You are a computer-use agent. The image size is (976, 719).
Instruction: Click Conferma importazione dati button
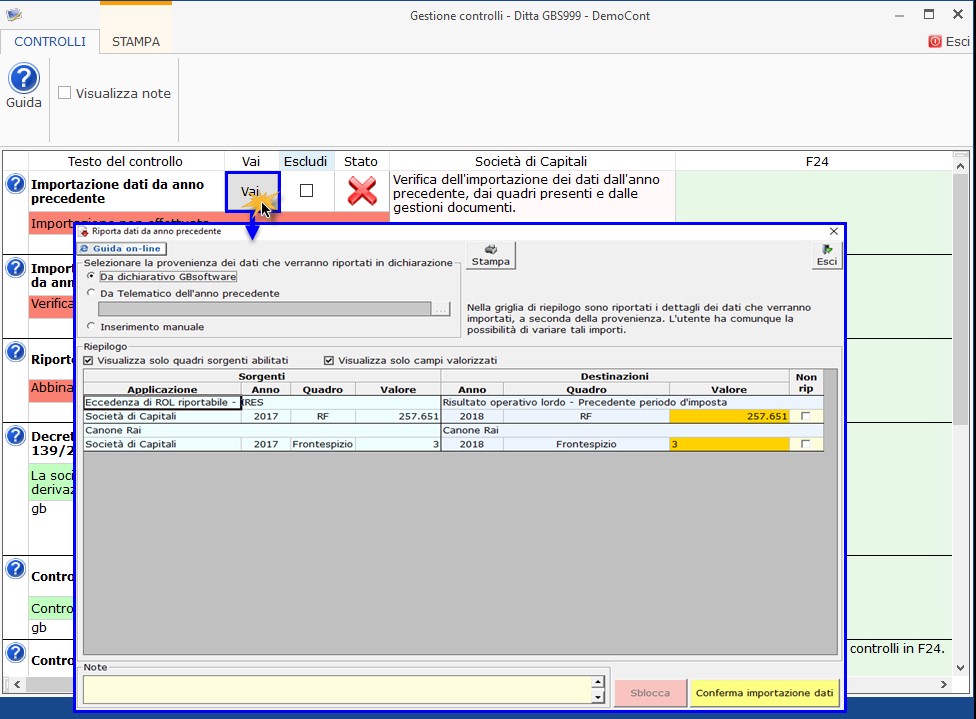[x=764, y=692]
